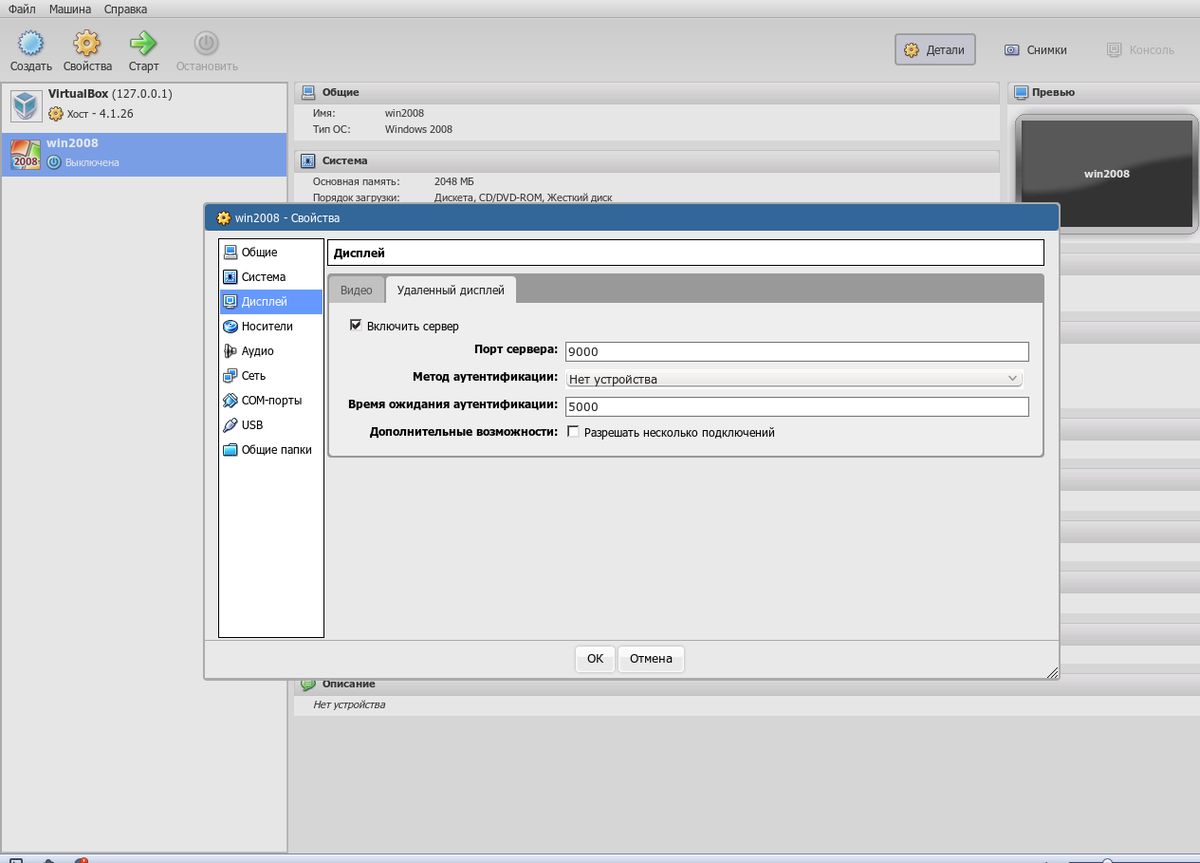
Task: Click Порядок загрузки value text
Action: [524, 198]
